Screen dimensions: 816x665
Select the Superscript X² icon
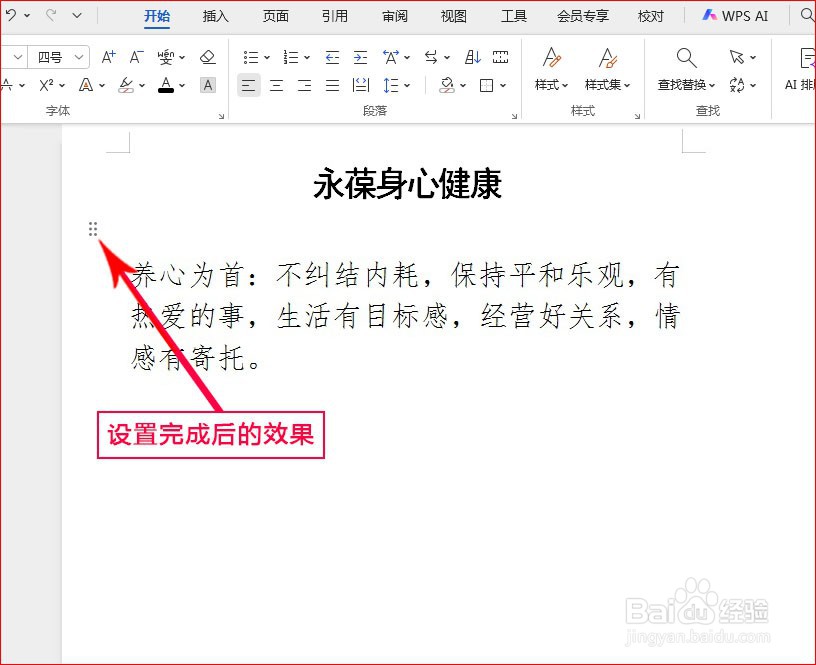(45, 85)
